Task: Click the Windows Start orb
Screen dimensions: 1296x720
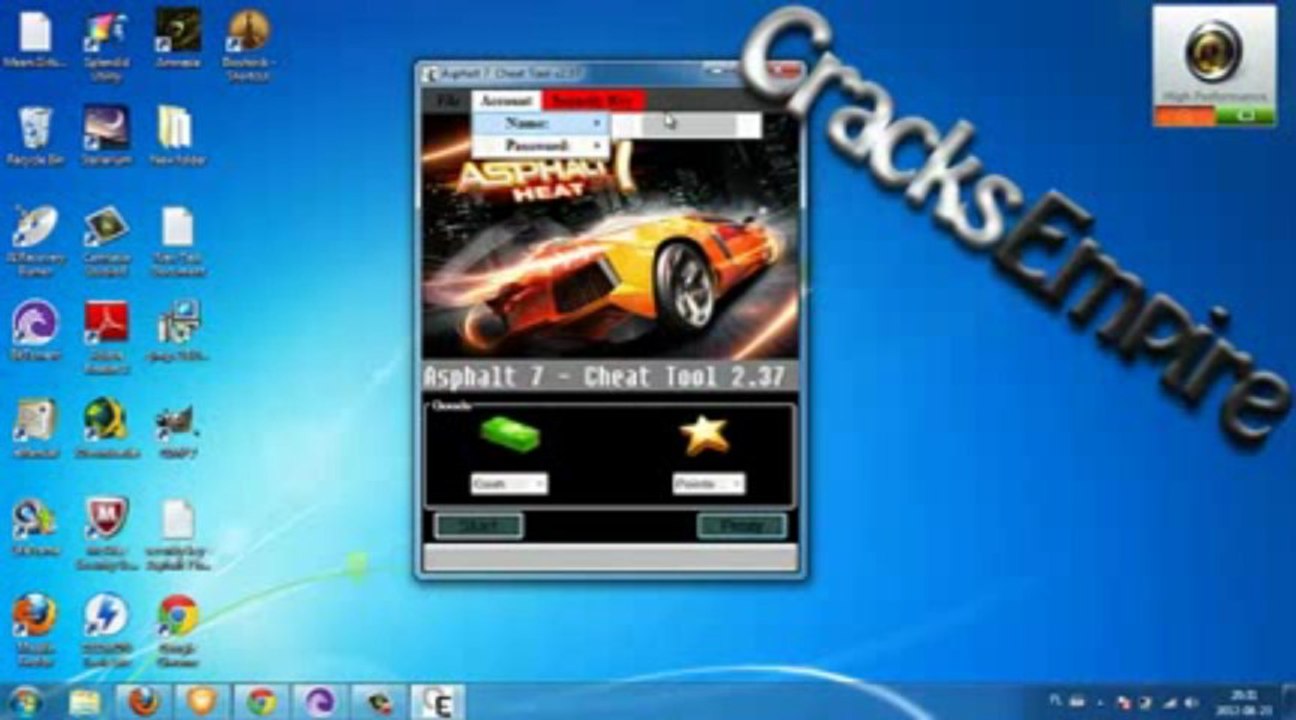Action: pos(25,701)
